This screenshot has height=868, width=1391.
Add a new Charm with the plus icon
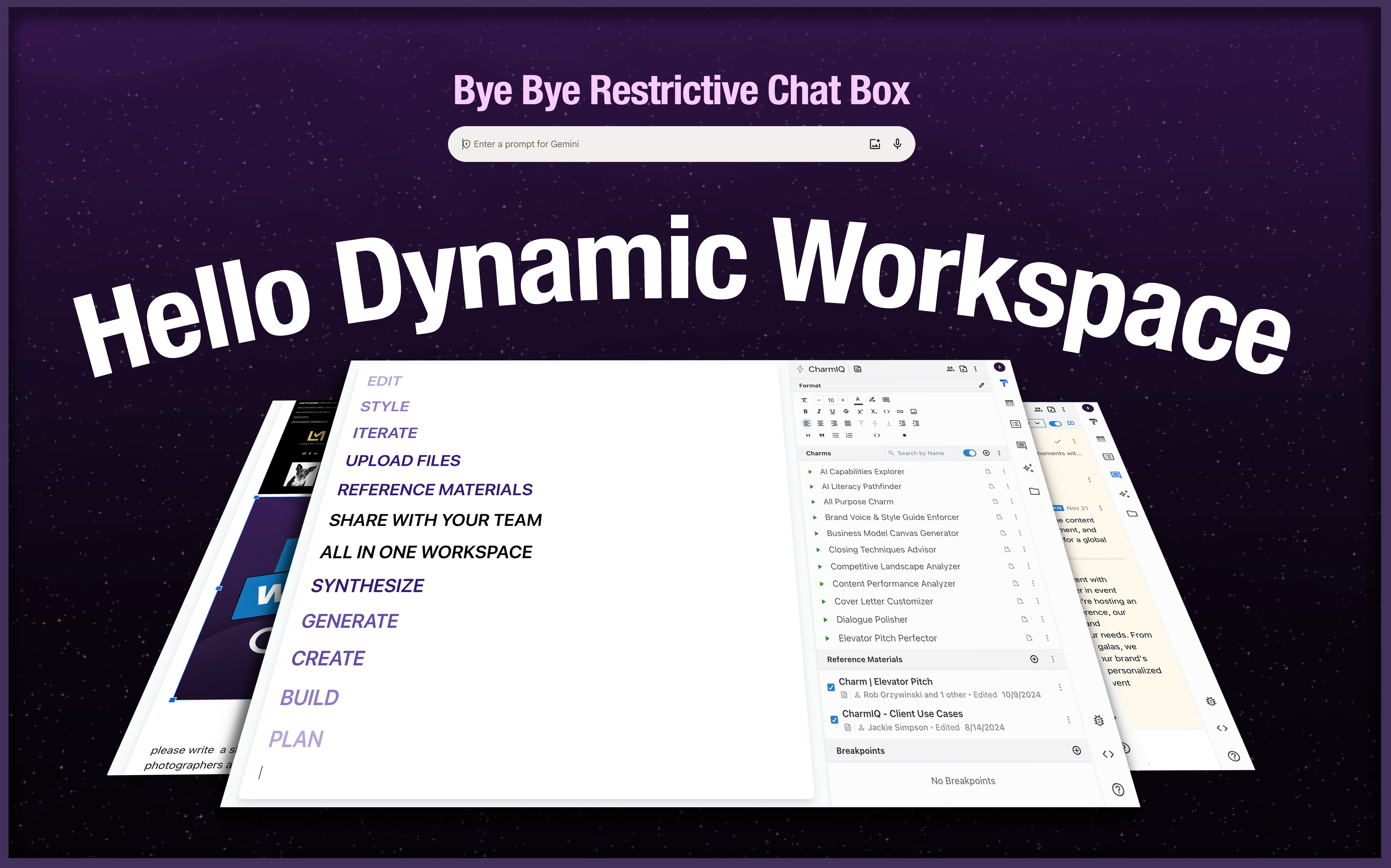coord(986,453)
